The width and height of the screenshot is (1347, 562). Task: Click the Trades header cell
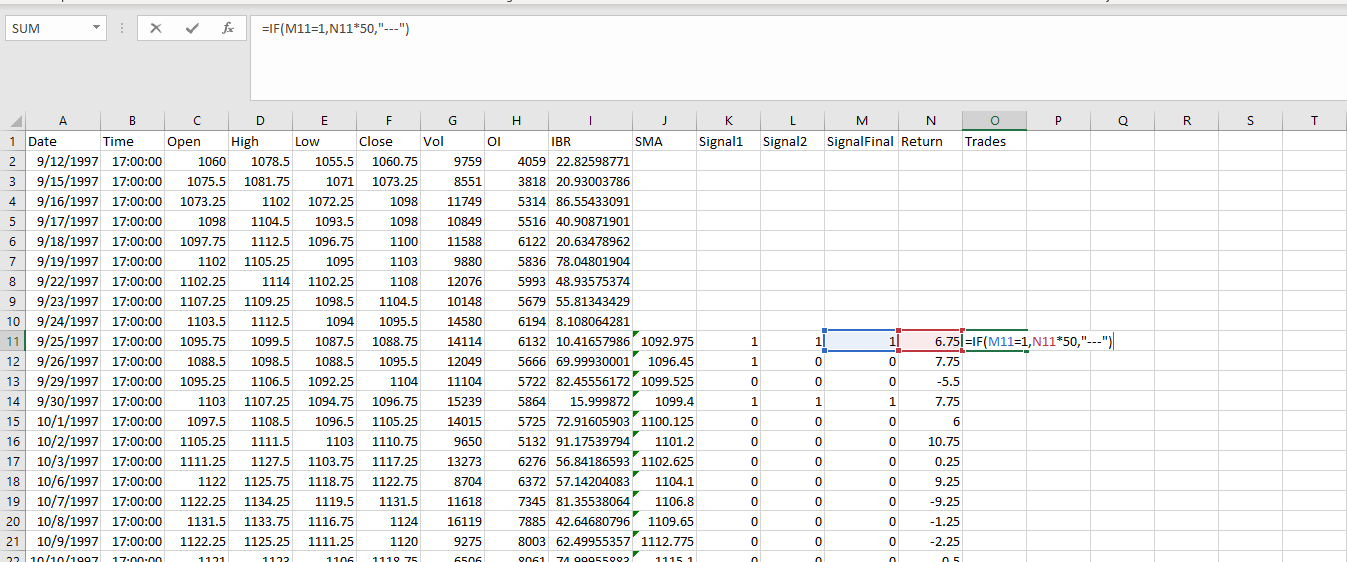pyautogui.click(x=994, y=141)
